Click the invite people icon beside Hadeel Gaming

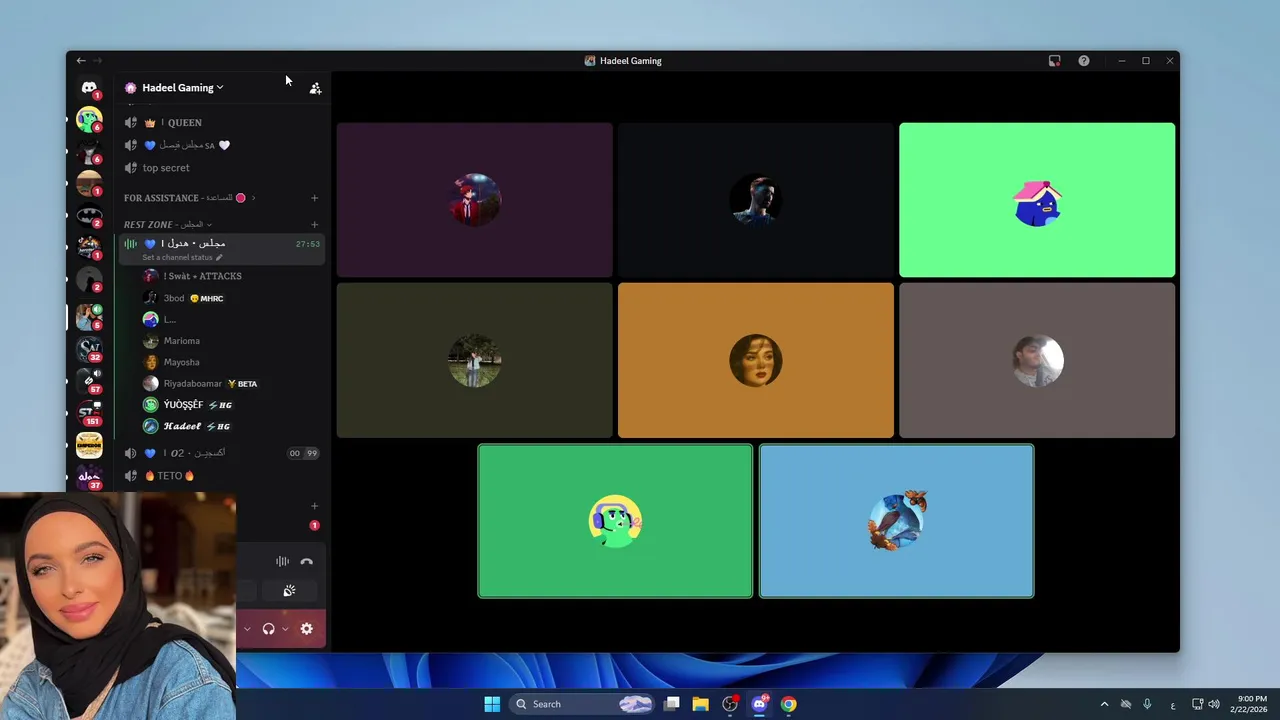(315, 88)
